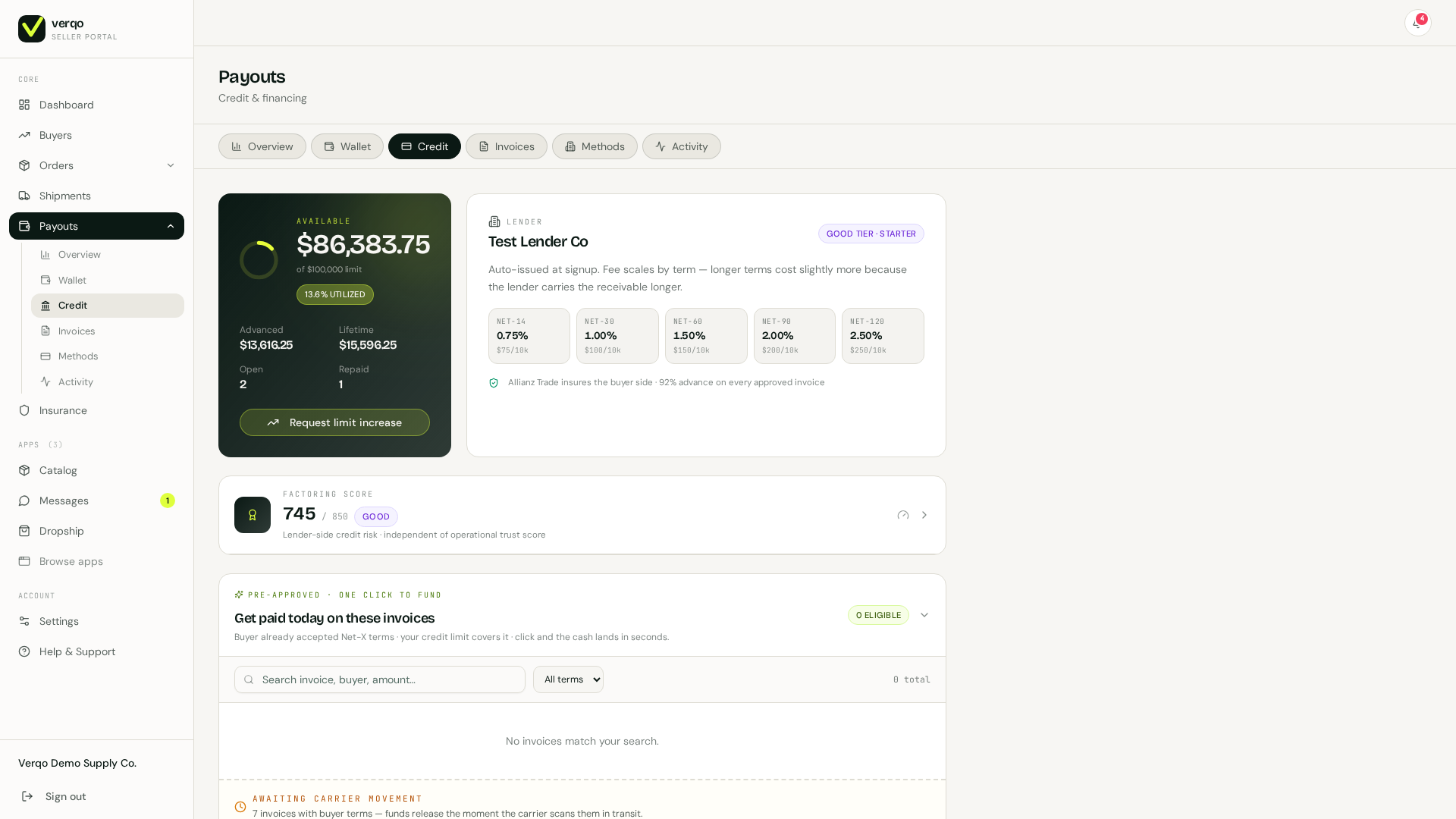Click the Advanced $13,616.25 value
The image size is (1456, 819).
[x=266, y=345]
